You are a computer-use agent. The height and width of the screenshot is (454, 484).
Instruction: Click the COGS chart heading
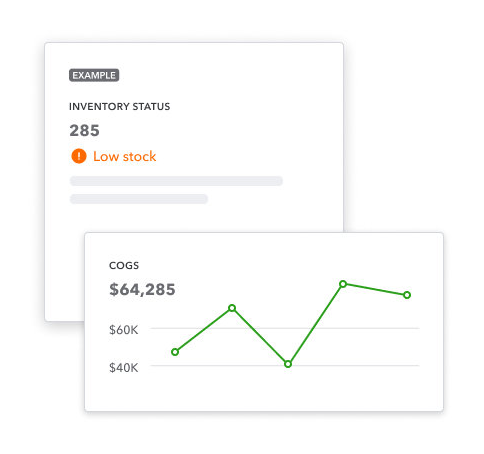124,266
